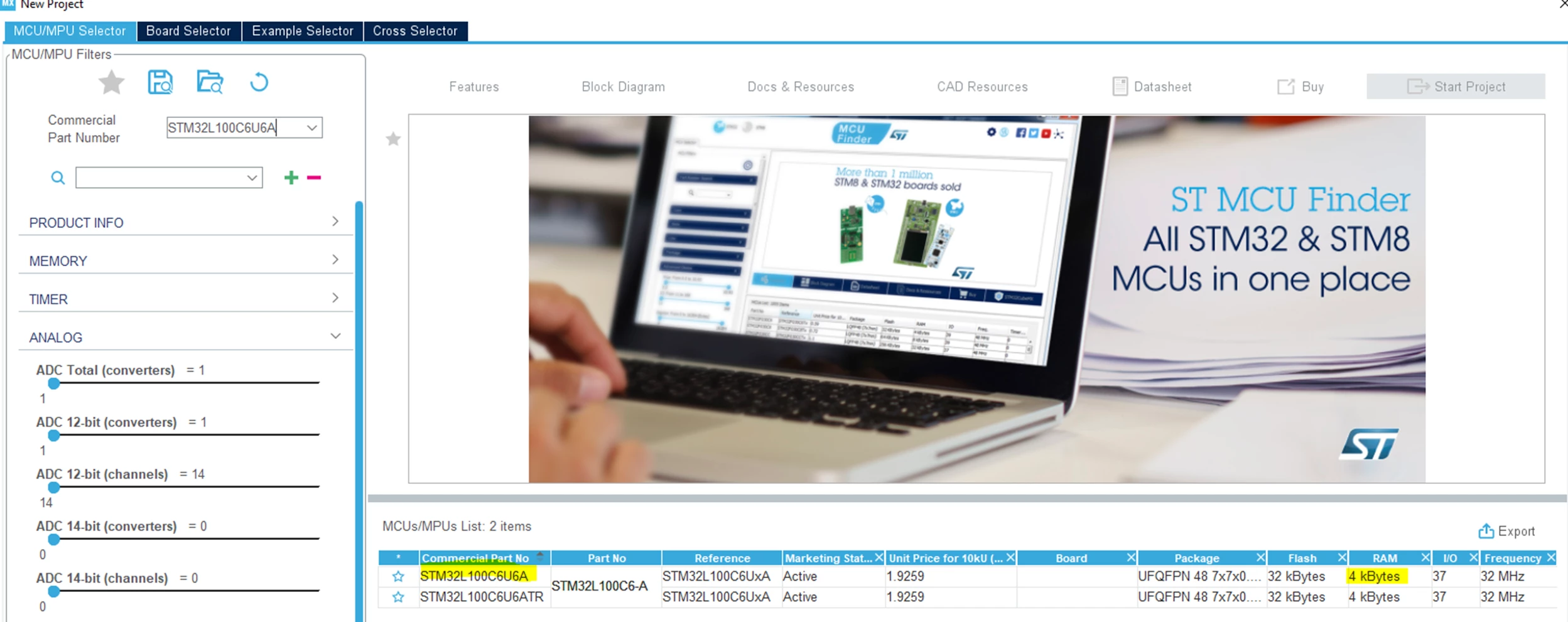This screenshot has width=1568, height=622.
Task: Open the Datasheet document
Action: pyautogui.click(x=1152, y=87)
